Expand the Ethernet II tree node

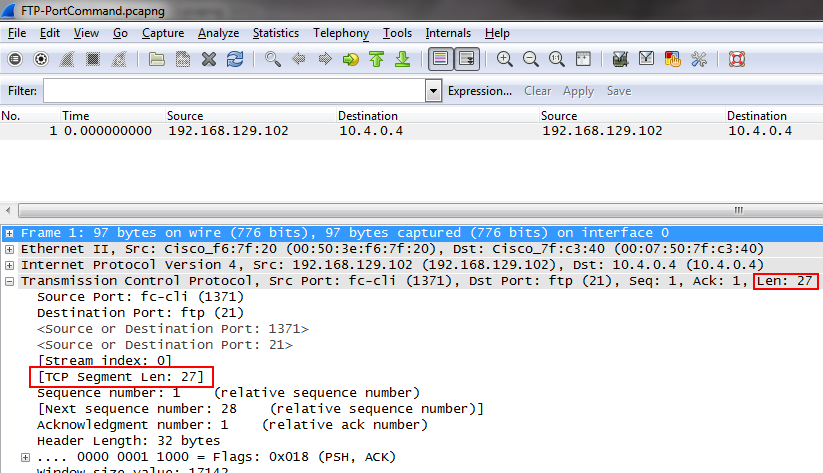pyautogui.click(x=9, y=249)
